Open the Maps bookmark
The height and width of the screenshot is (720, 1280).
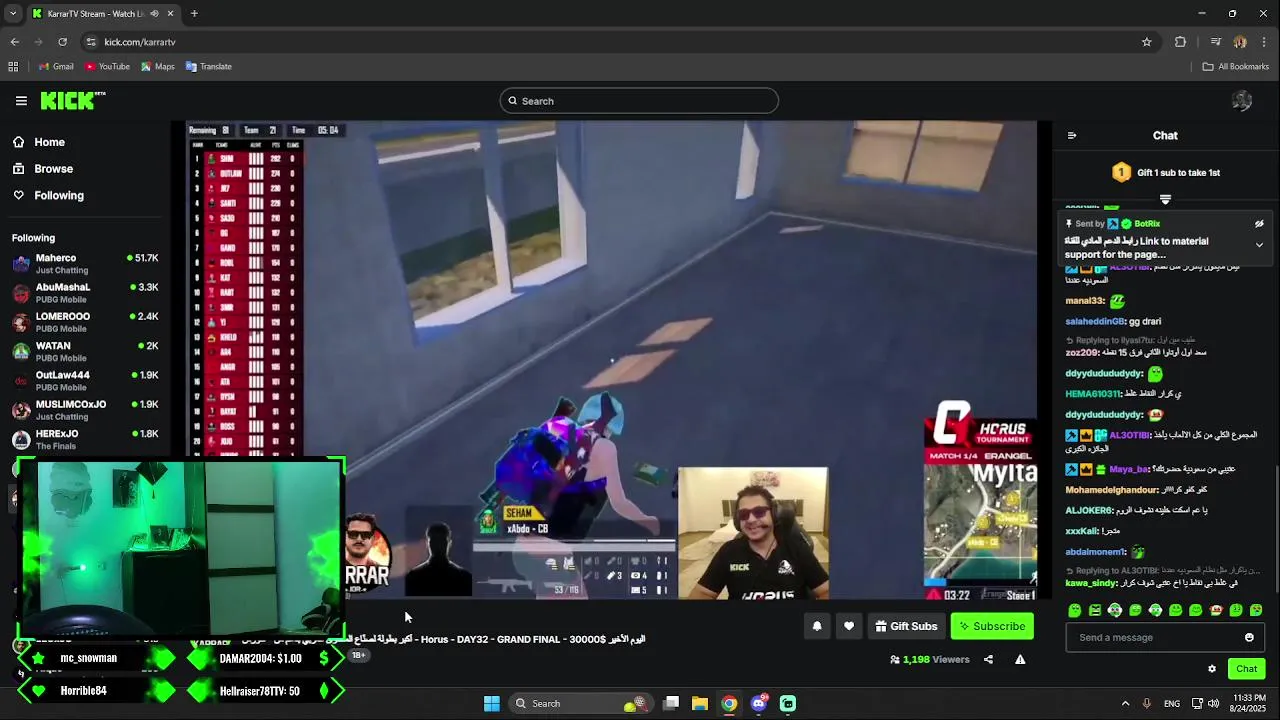[x=158, y=67]
